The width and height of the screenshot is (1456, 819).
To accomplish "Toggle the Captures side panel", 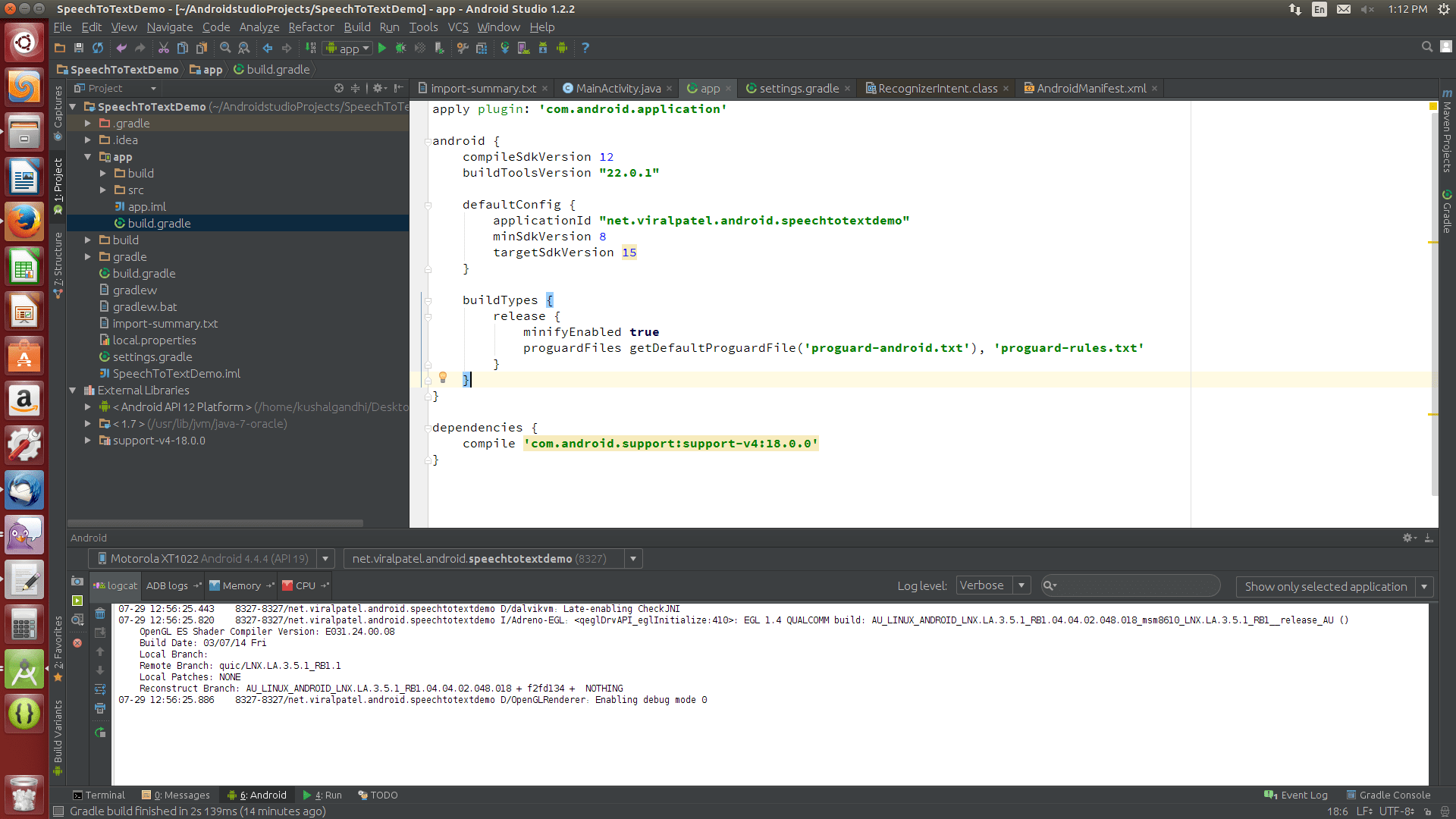I will 58,114.
